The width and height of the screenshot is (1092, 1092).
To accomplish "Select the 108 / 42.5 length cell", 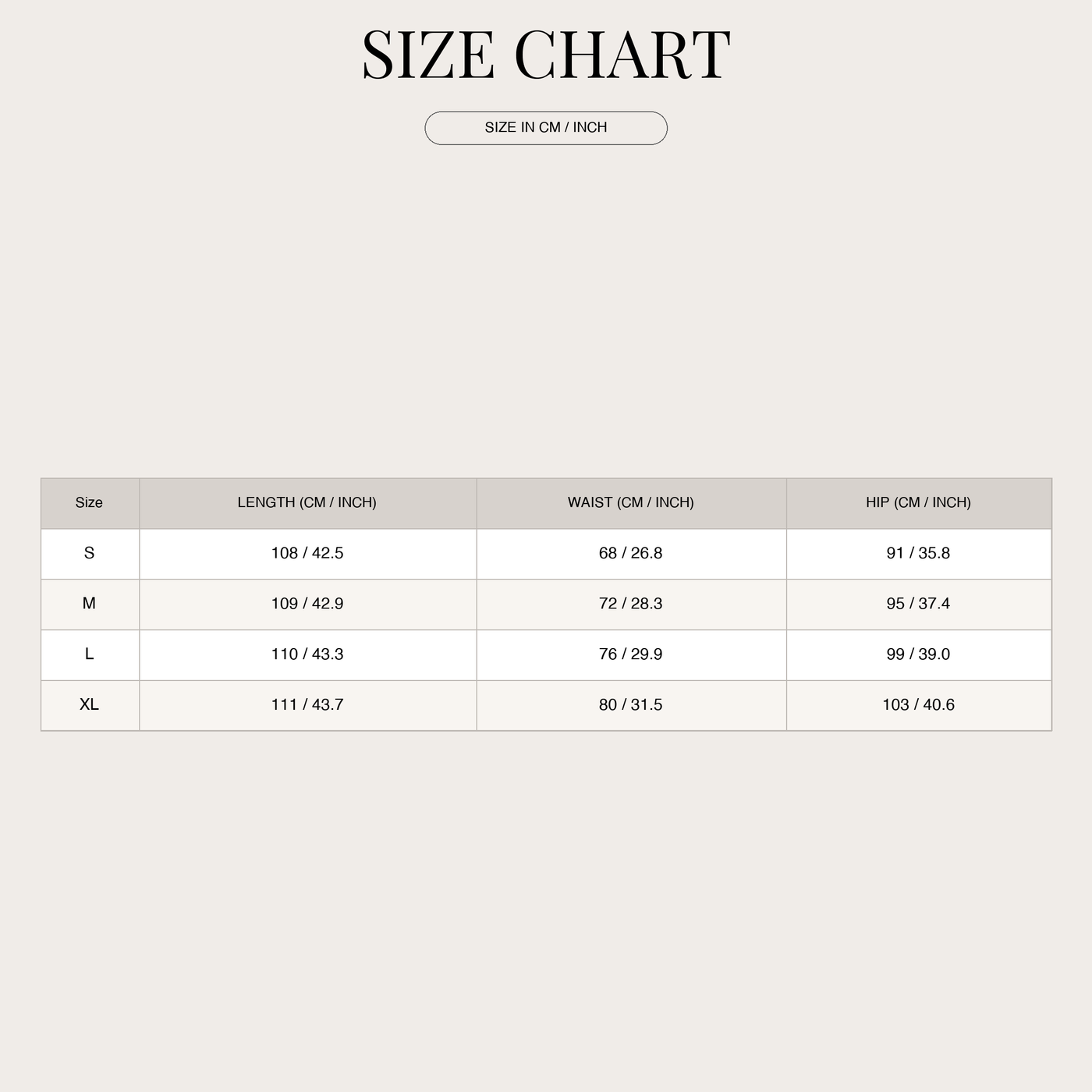I will [307, 554].
